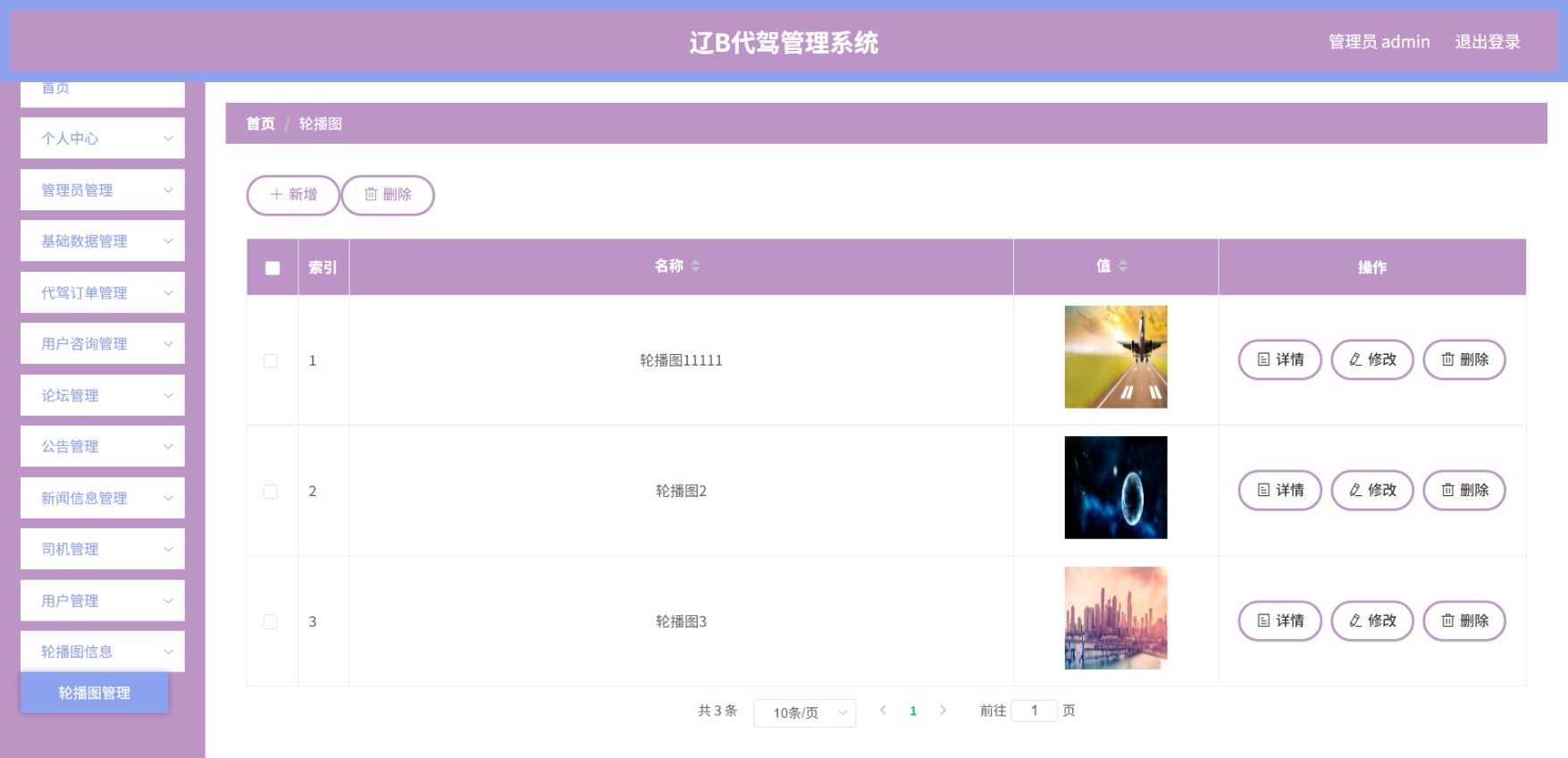Viewport: 1568px width, 758px height.
Task: Open the blue planet thumbnail
Action: (x=1116, y=487)
